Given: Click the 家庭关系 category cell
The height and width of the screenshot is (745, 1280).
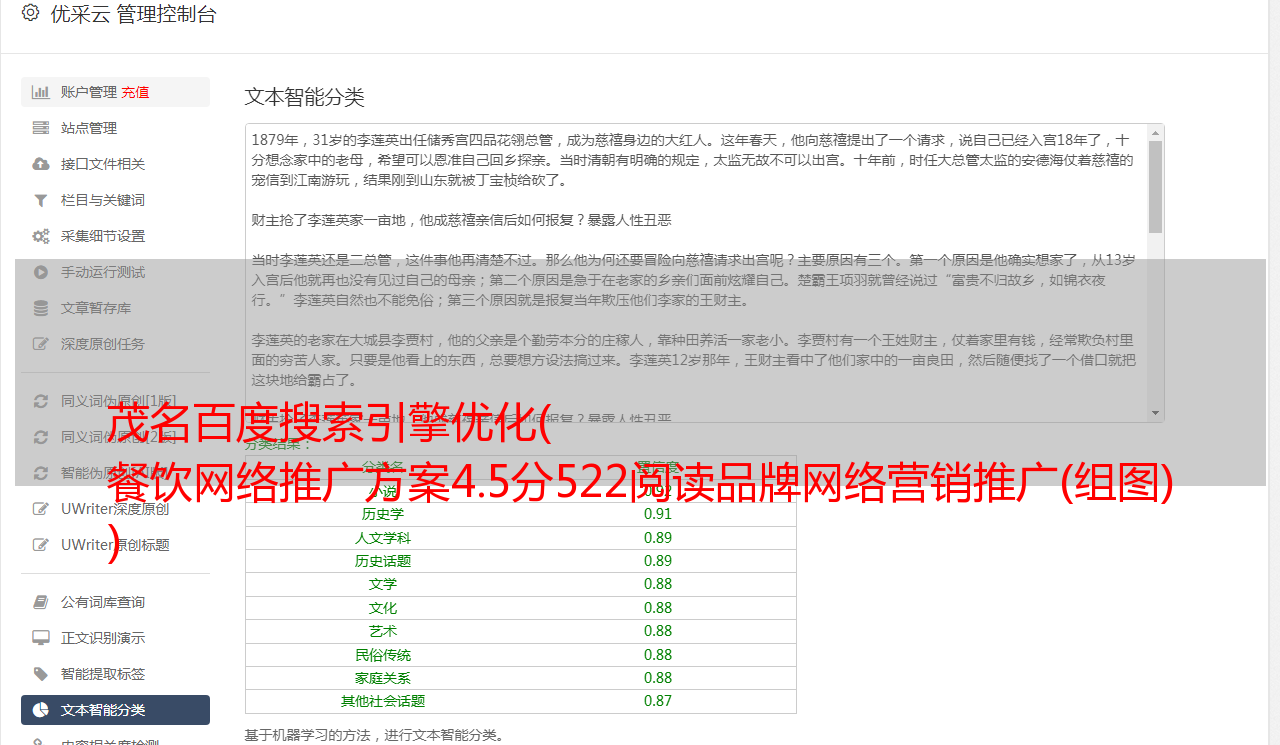Looking at the screenshot, I should [383, 678].
